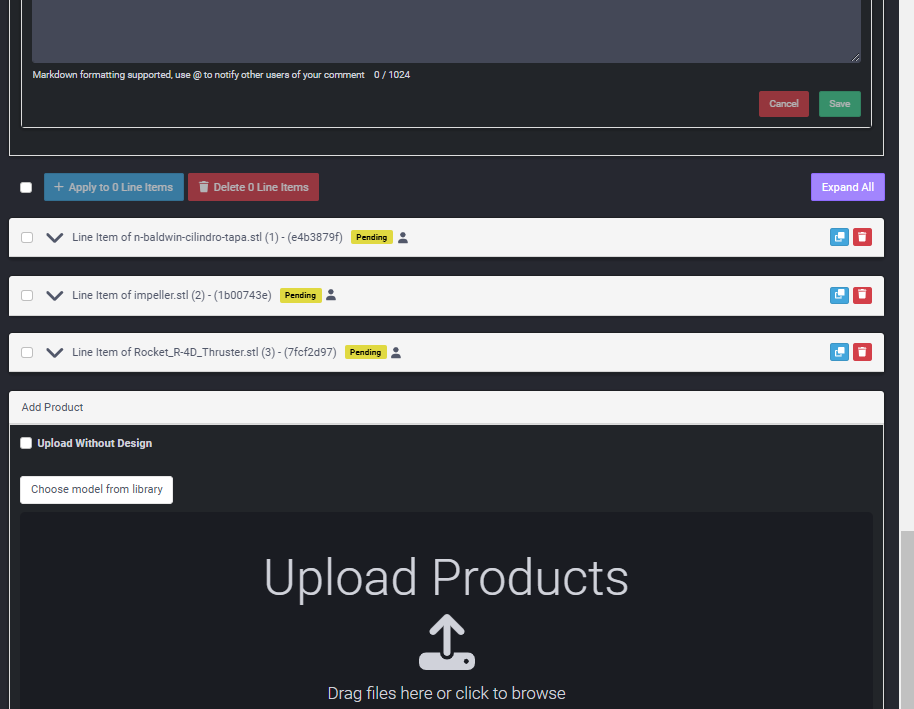914x709 pixels.
Task: Delete the impeller.stl line item
Action: click(x=862, y=295)
